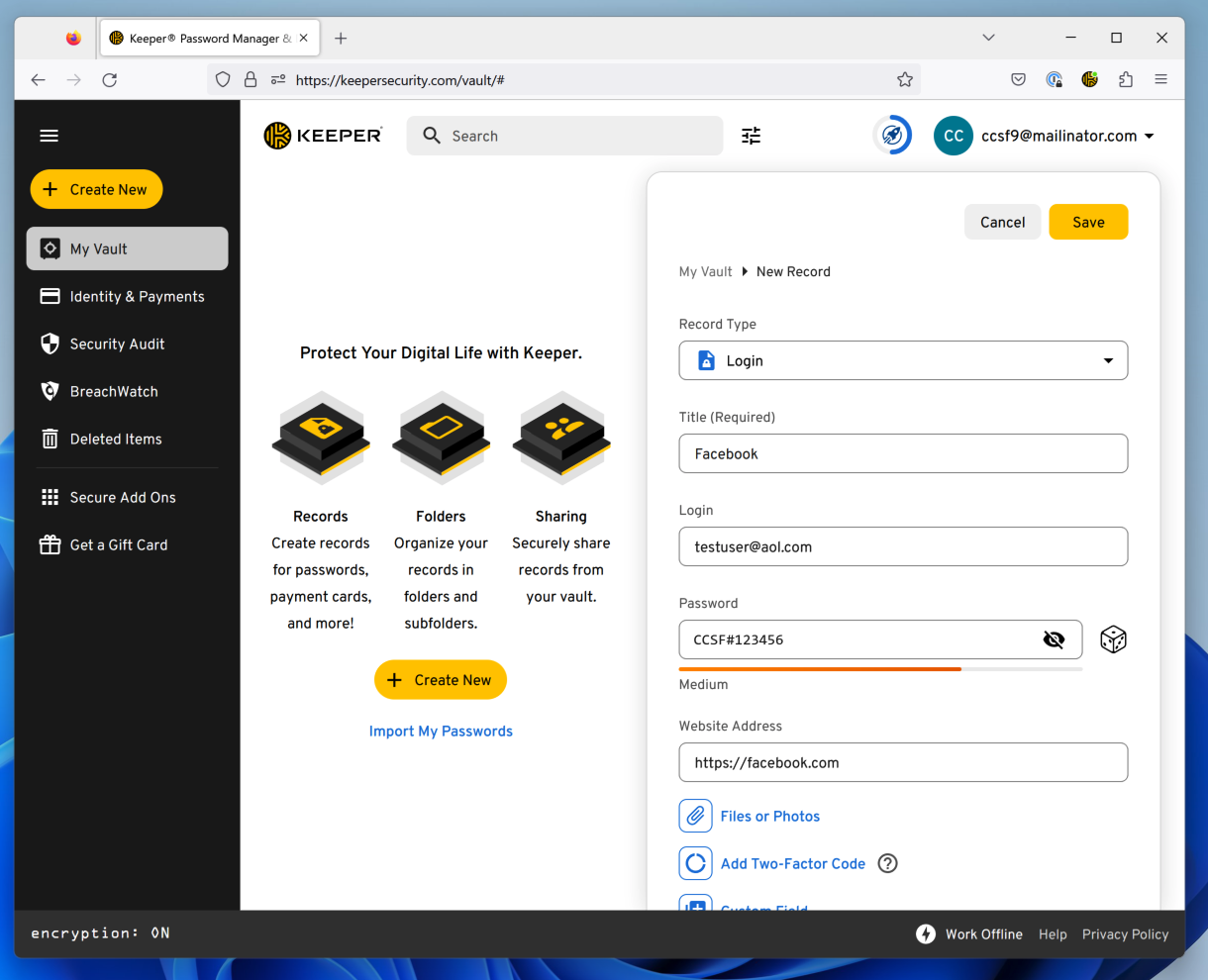The height and width of the screenshot is (980, 1208).
Task: Cancel the new record
Action: click(1002, 222)
